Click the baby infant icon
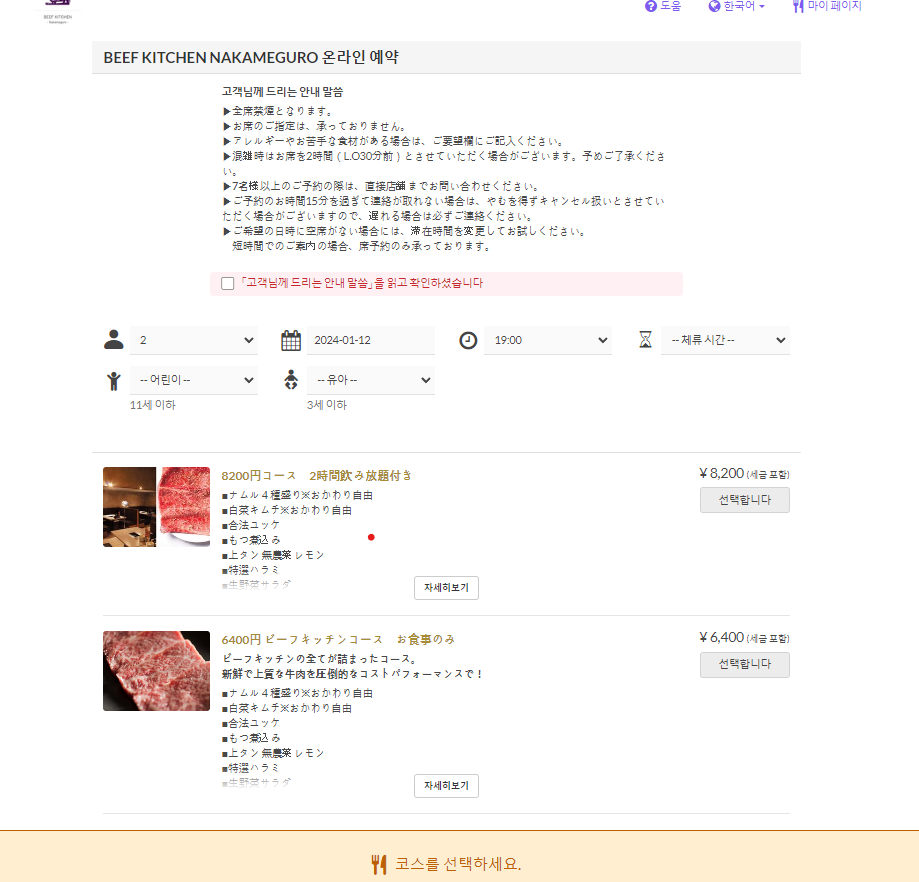919x882 pixels. (291, 380)
